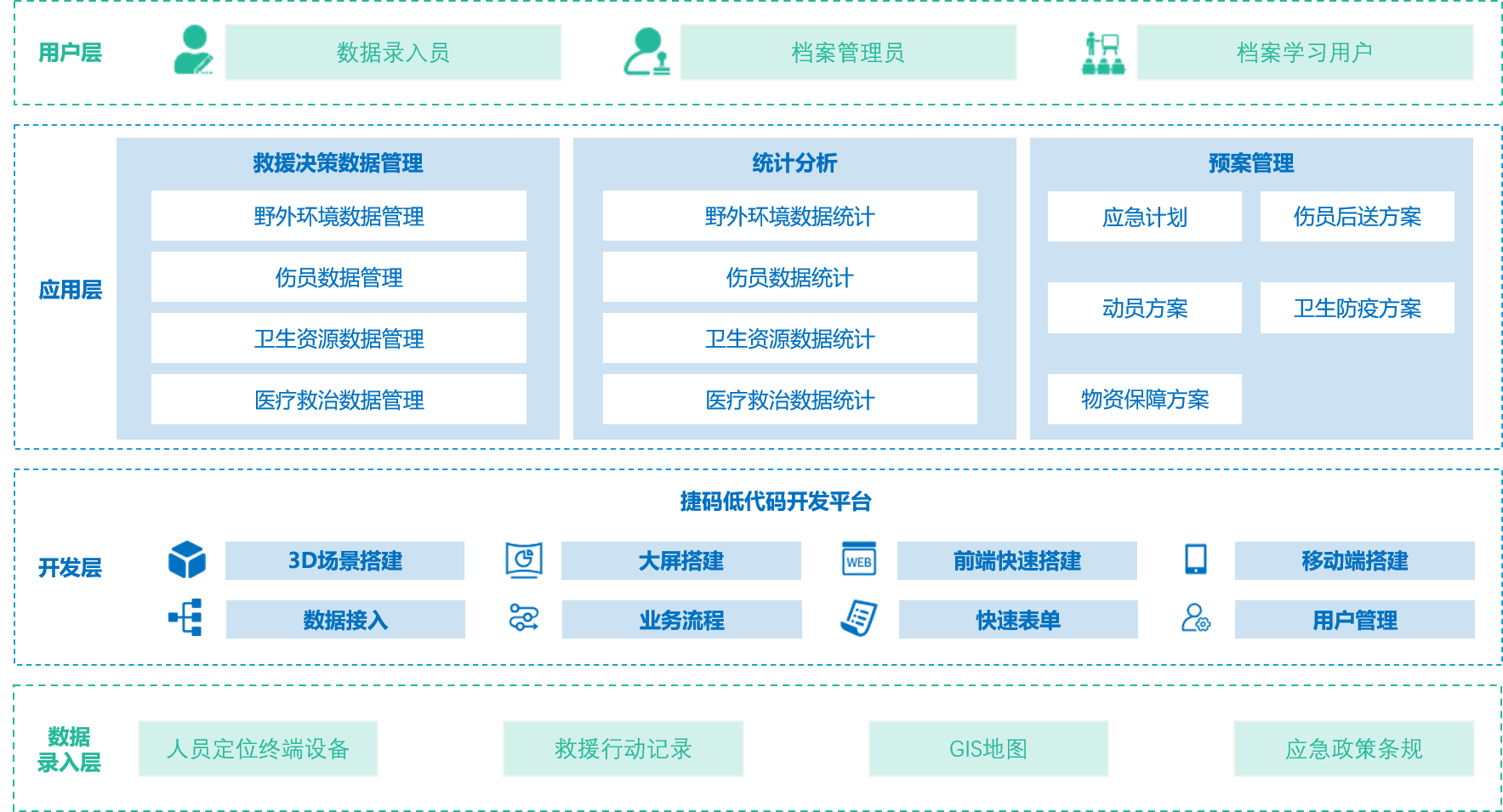
Task: Select 伤员数据统计 under 统计分析
Action: pos(789,276)
